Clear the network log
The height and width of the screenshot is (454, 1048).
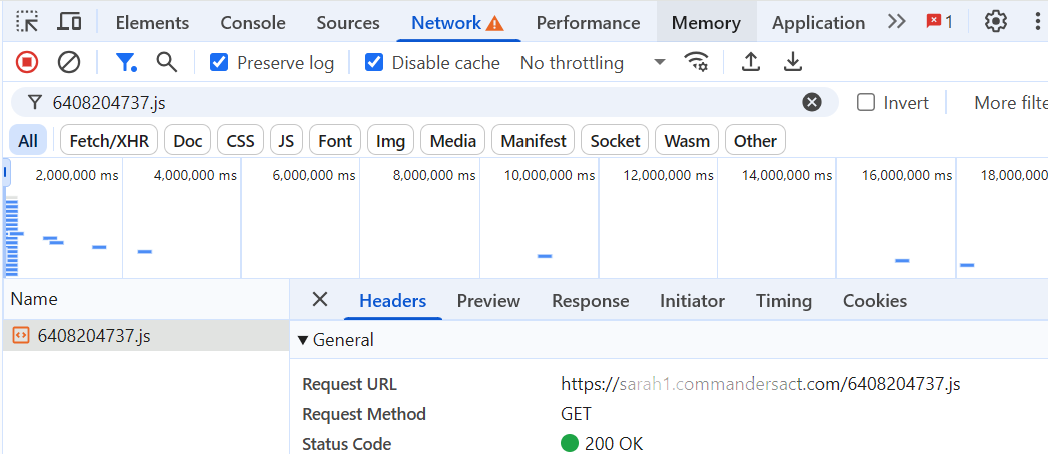[69, 62]
